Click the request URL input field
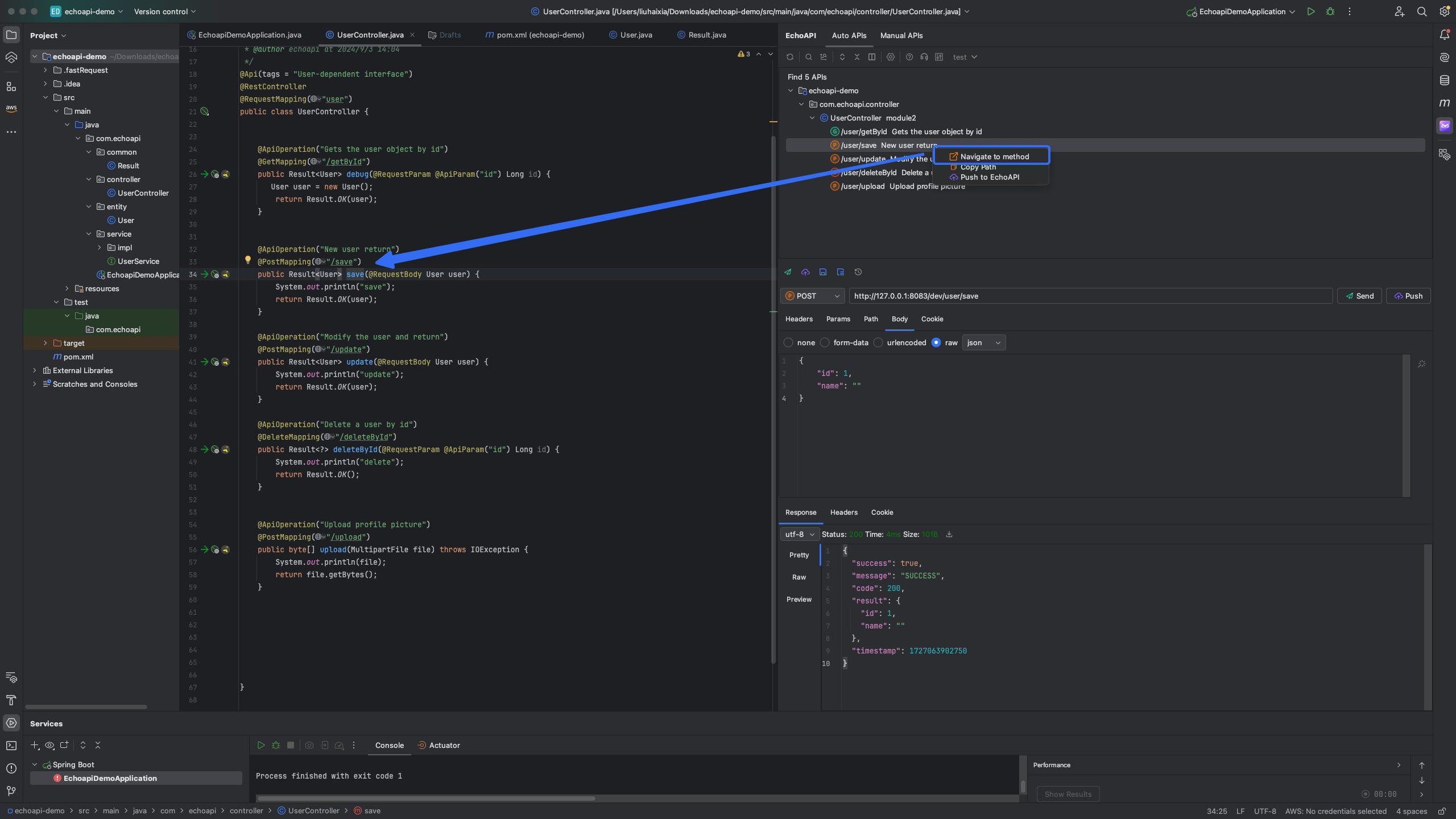 point(1090,296)
